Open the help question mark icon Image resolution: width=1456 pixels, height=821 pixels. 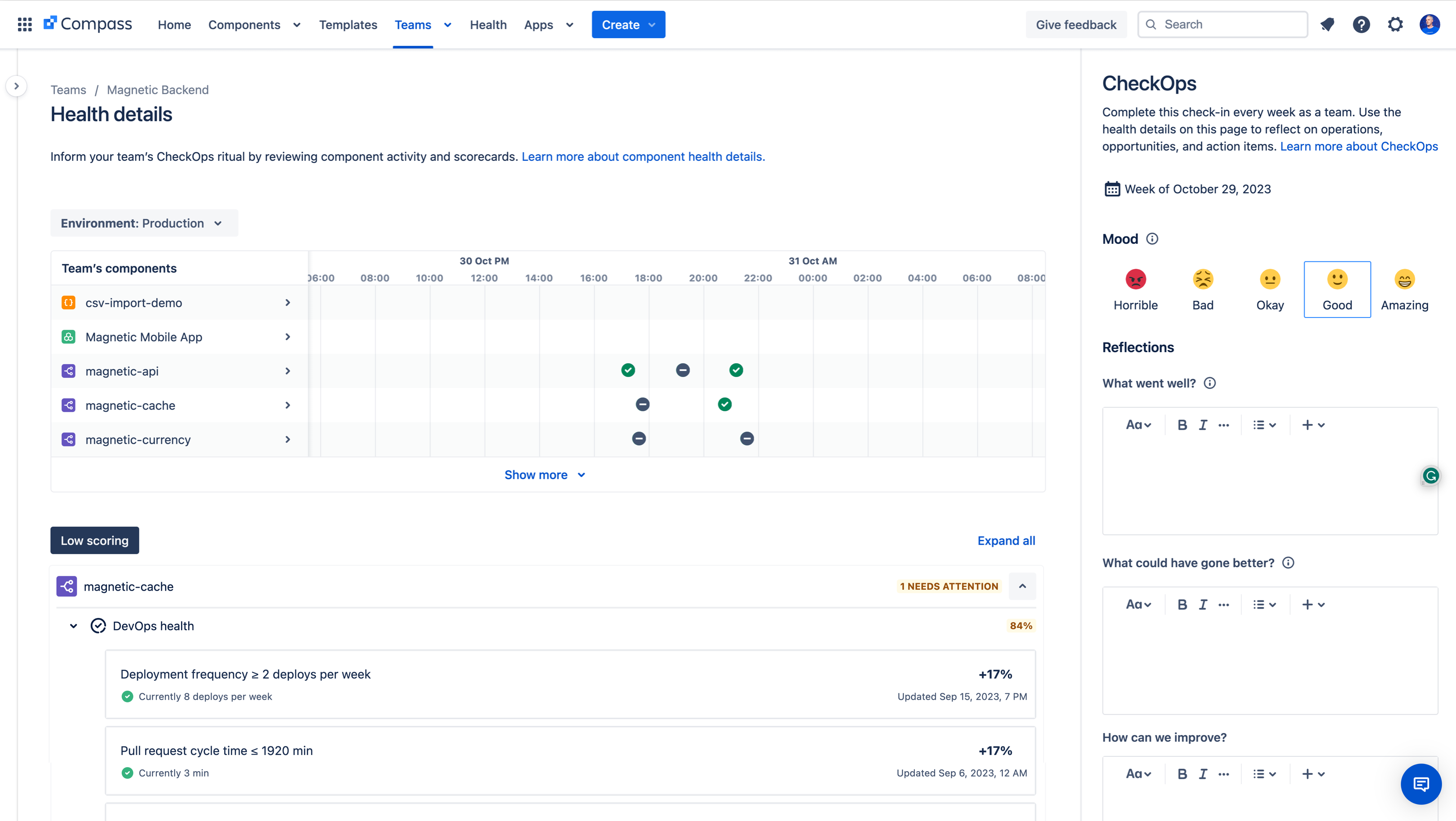pos(1362,24)
